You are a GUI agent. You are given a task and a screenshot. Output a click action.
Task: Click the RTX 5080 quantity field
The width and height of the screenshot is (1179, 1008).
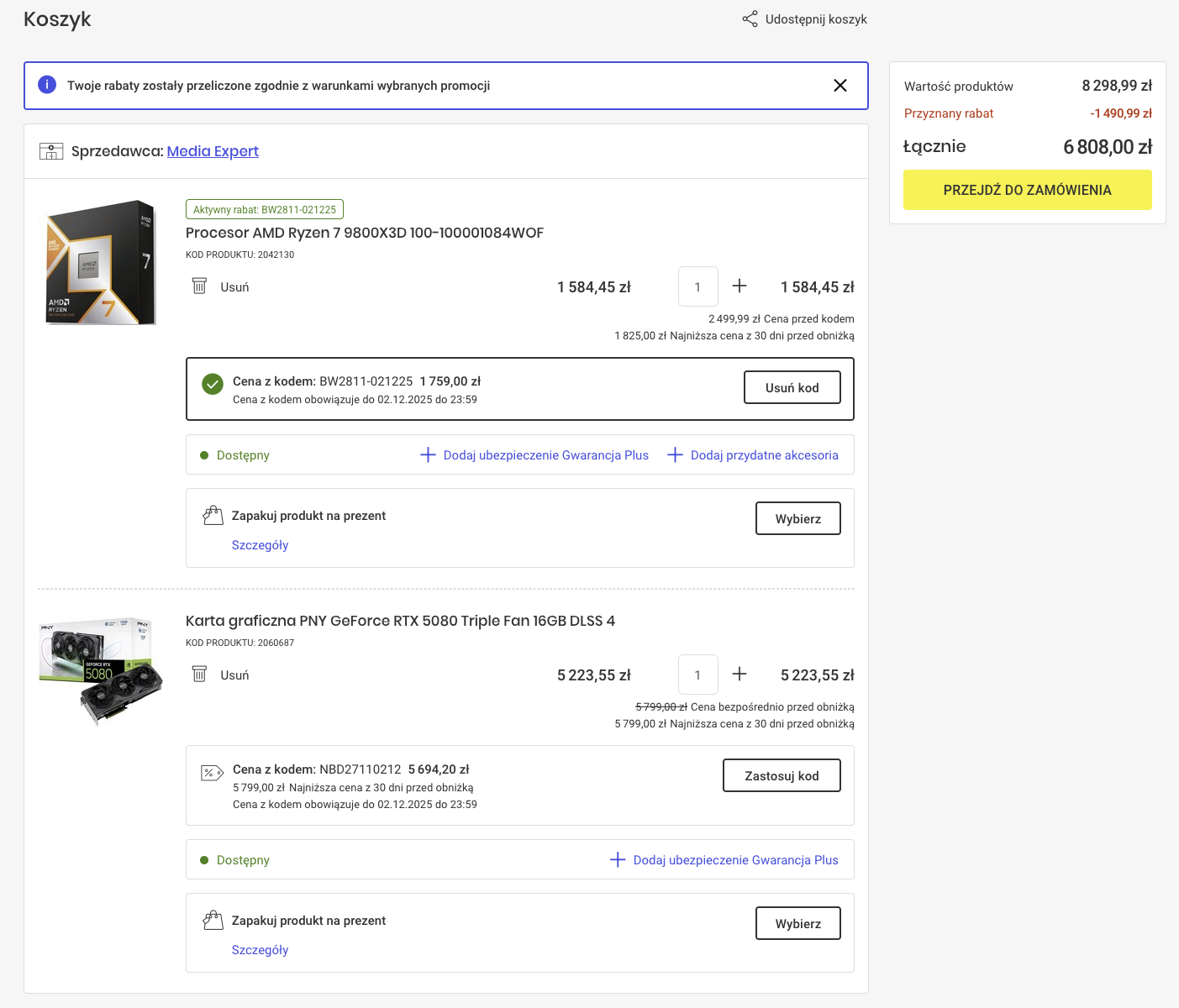click(x=697, y=675)
